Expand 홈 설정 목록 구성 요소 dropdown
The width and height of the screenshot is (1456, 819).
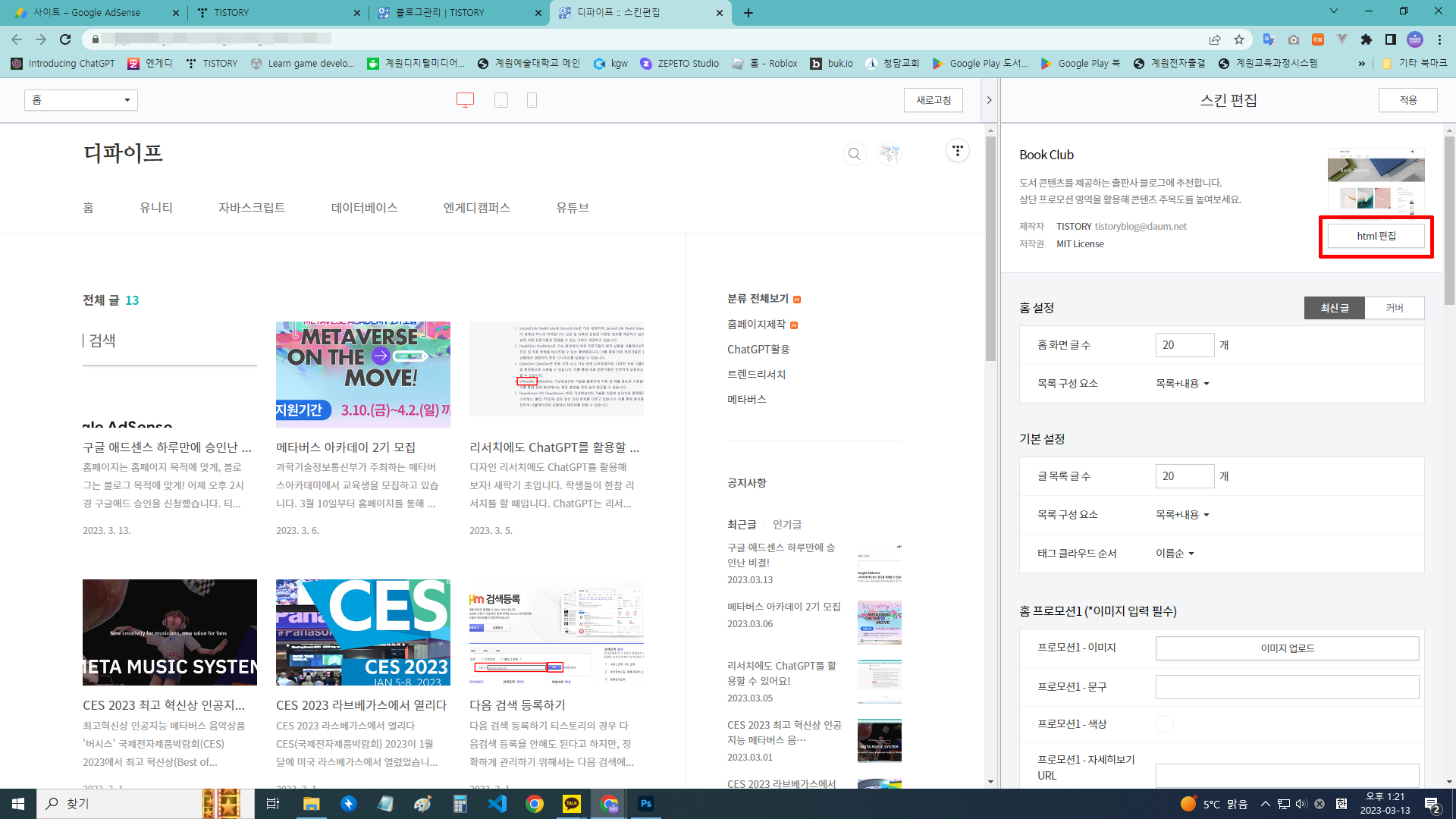click(1182, 384)
